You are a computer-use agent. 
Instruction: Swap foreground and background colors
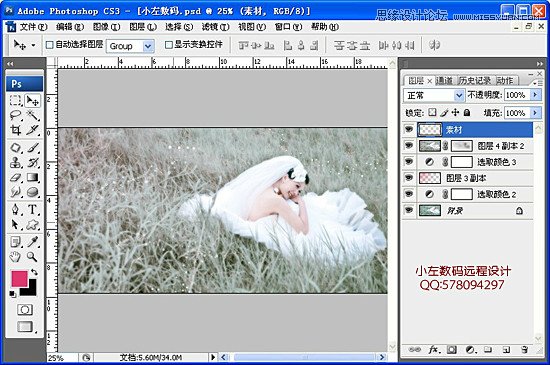[x=34, y=272]
